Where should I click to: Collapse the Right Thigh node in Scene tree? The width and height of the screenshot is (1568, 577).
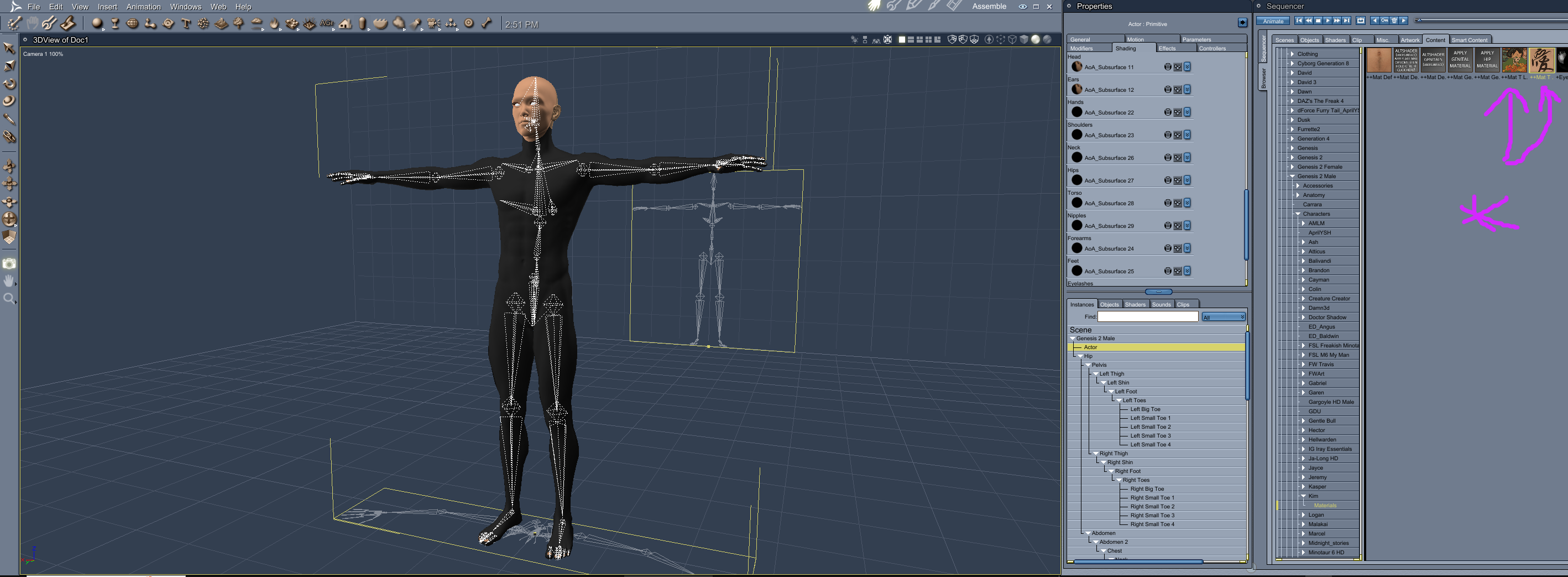(1096, 453)
